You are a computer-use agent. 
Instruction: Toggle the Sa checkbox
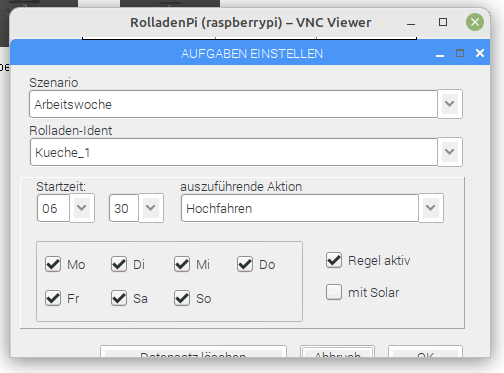click(x=119, y=298)
